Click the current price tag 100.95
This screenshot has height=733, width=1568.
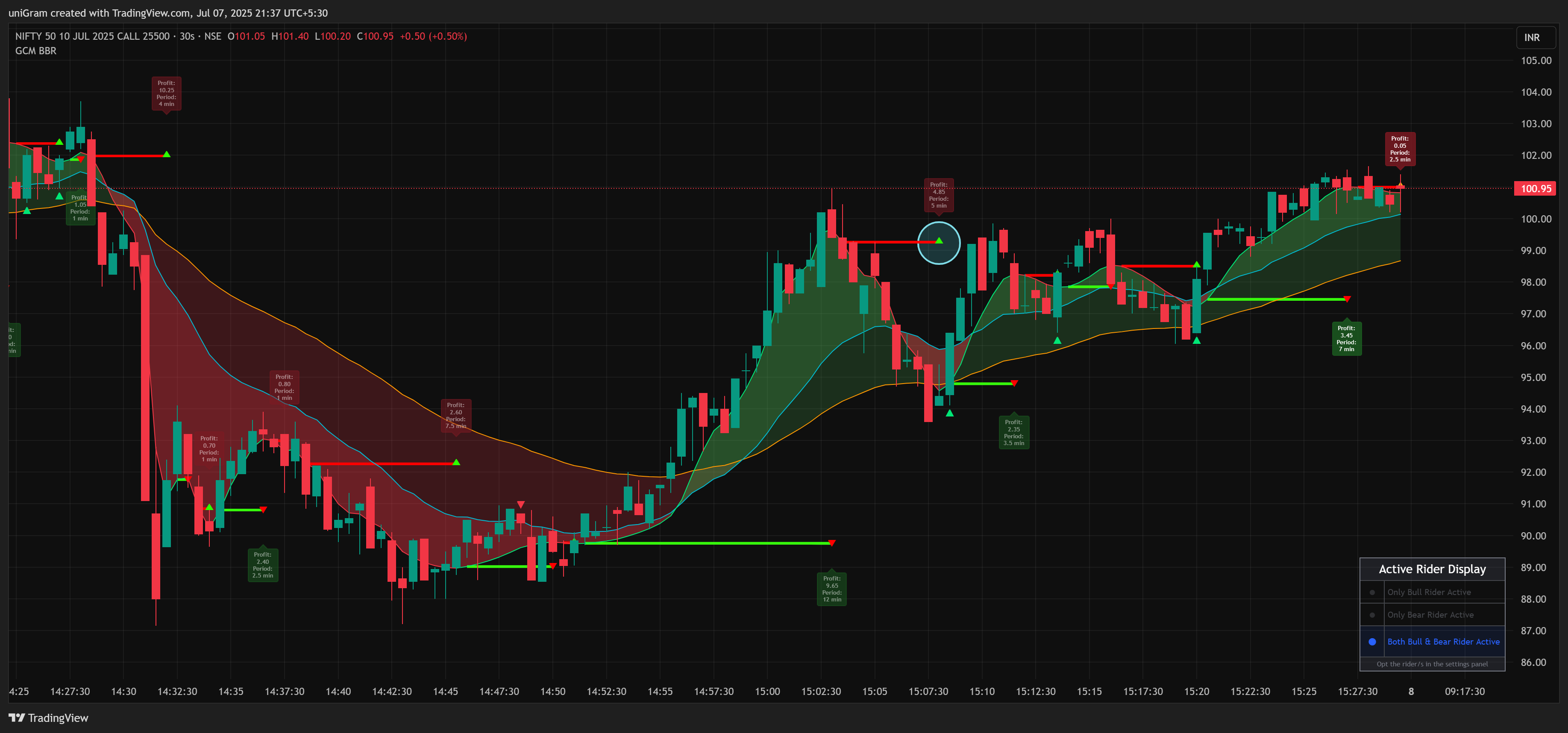point(1535,189)
